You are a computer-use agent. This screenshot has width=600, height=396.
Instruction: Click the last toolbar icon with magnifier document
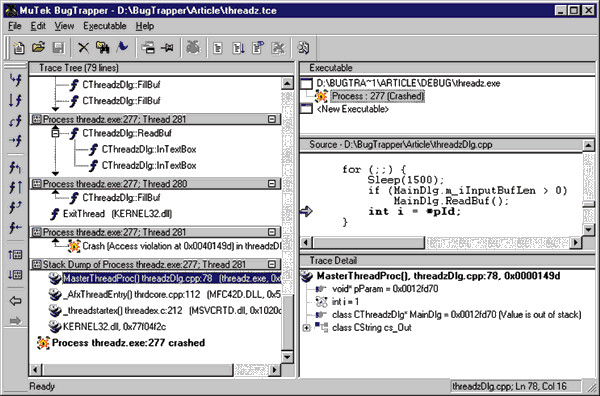tap(303, 48)
